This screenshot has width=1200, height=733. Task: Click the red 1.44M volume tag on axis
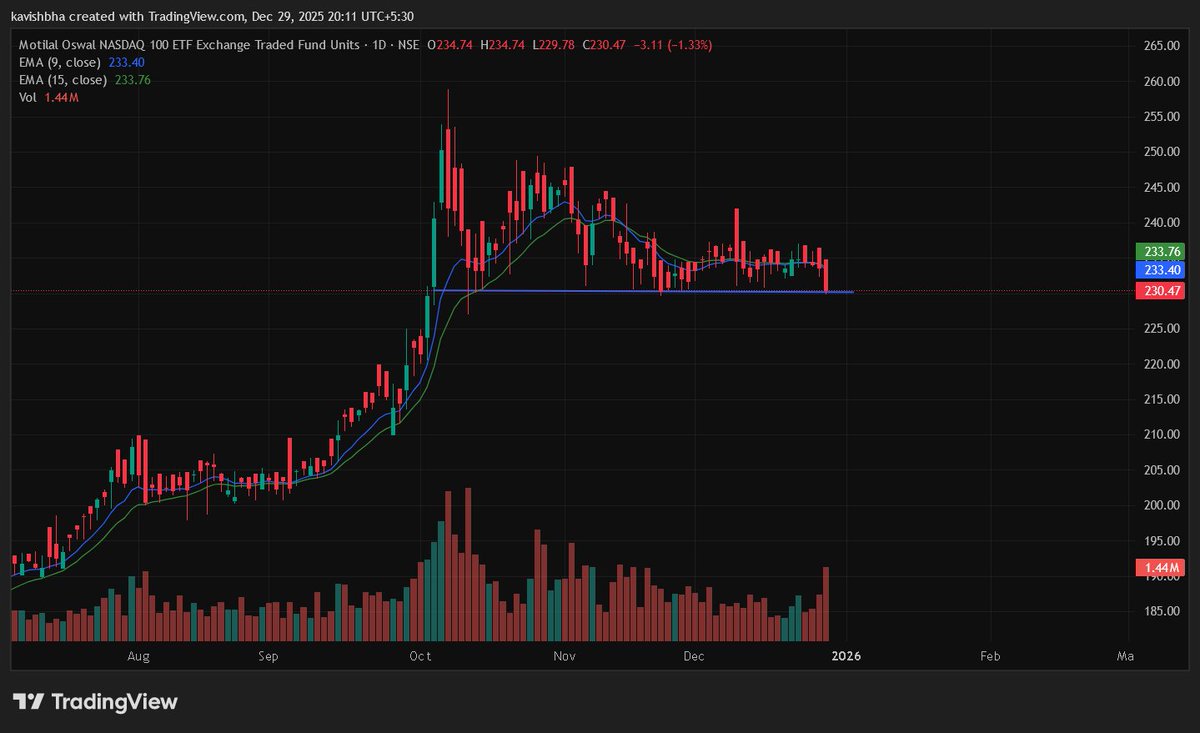[1160, 568]
